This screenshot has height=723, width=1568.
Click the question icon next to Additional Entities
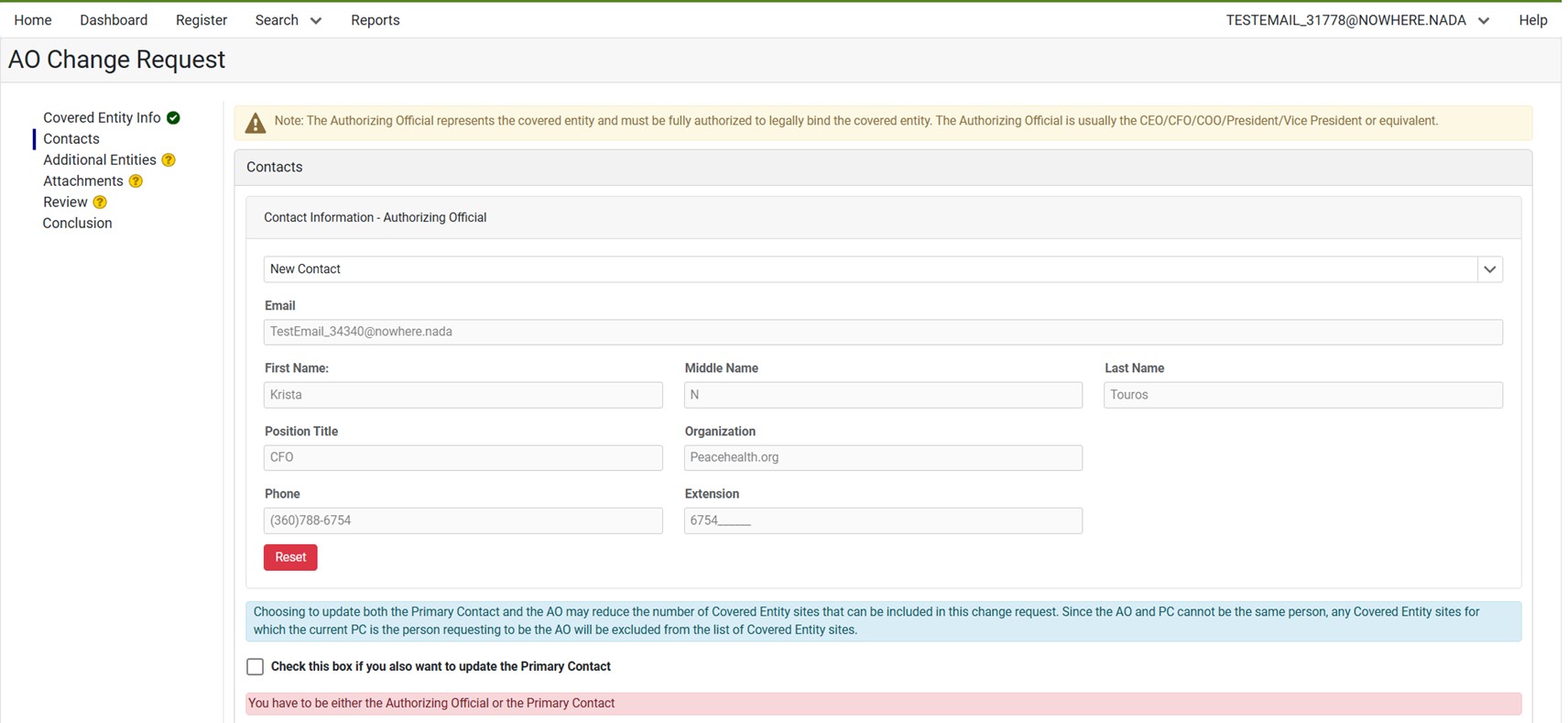169,160
